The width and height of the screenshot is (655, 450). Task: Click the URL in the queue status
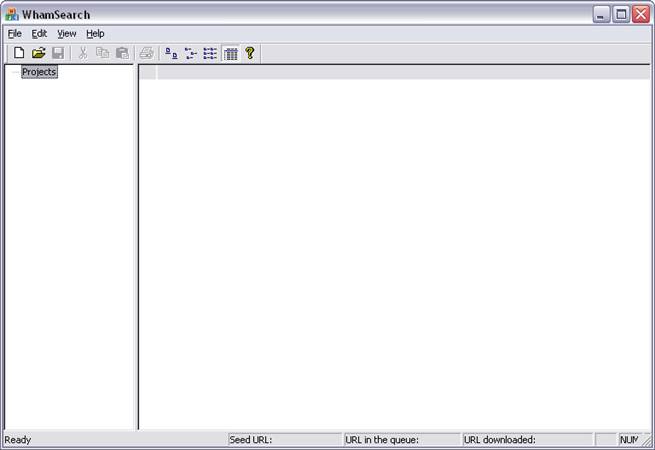(x=402, y=440)
